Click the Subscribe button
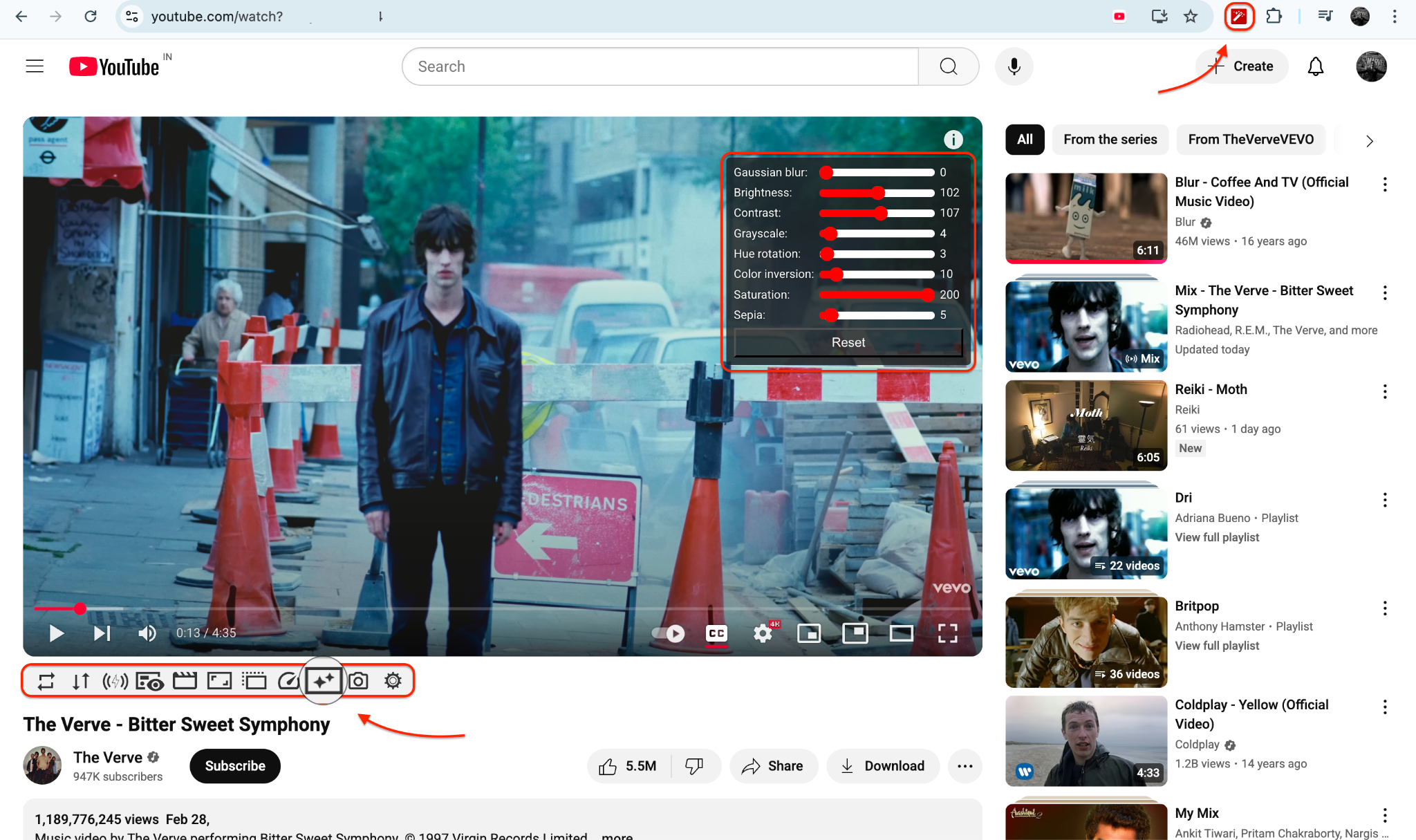The height and width of the screenshot is (840, 1416). click(x=235, y=766)
